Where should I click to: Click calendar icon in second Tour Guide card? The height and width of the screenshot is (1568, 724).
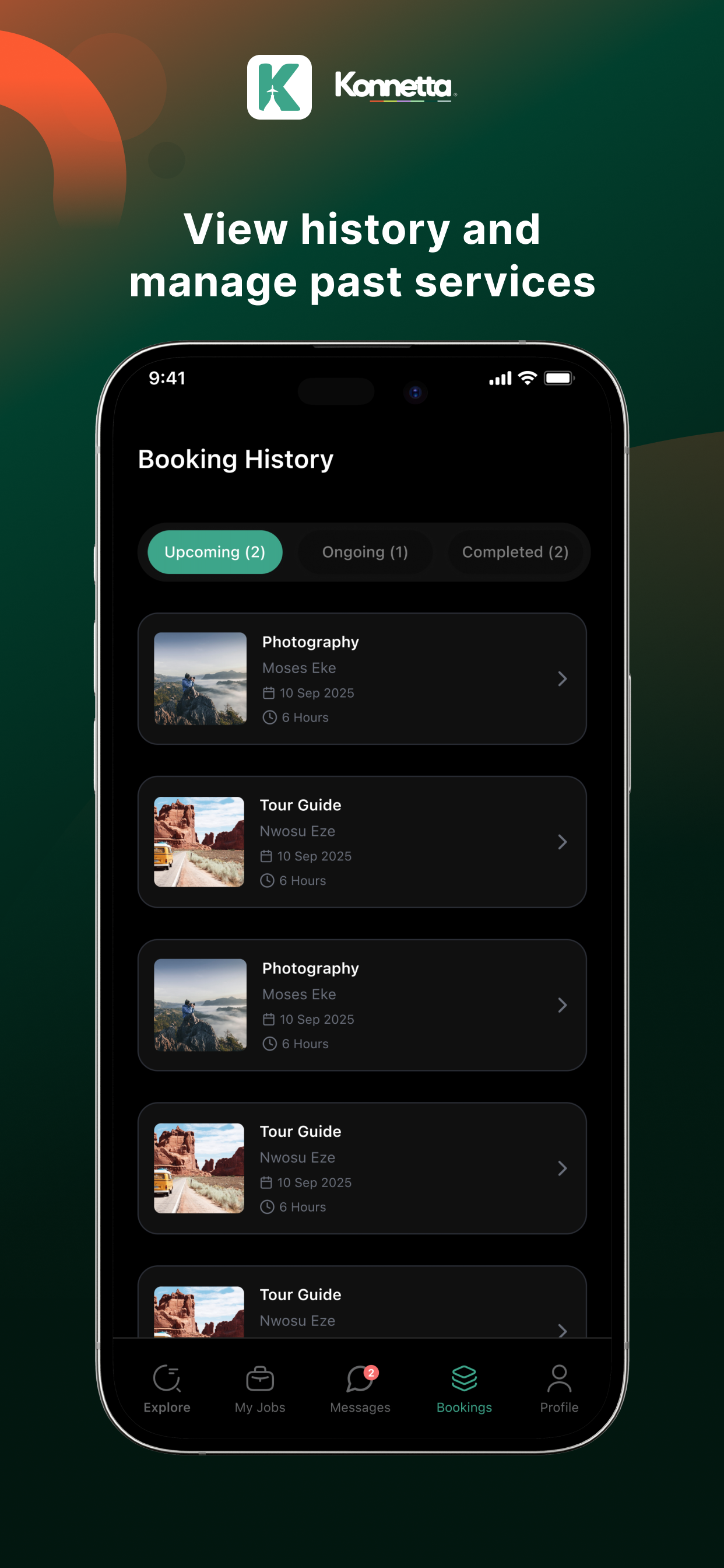coord(266,1182)
